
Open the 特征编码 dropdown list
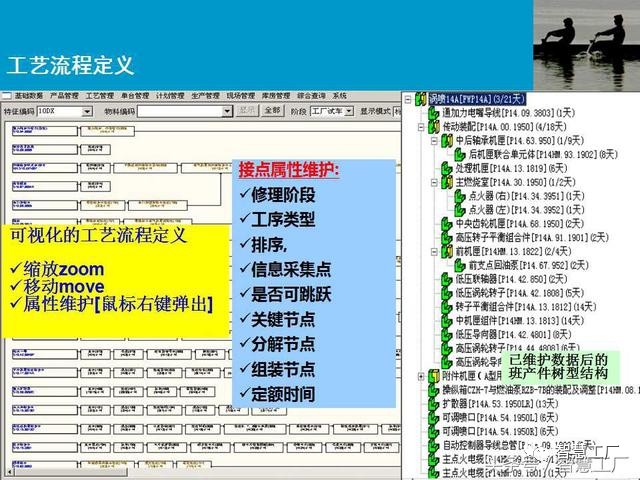[88, 112]
